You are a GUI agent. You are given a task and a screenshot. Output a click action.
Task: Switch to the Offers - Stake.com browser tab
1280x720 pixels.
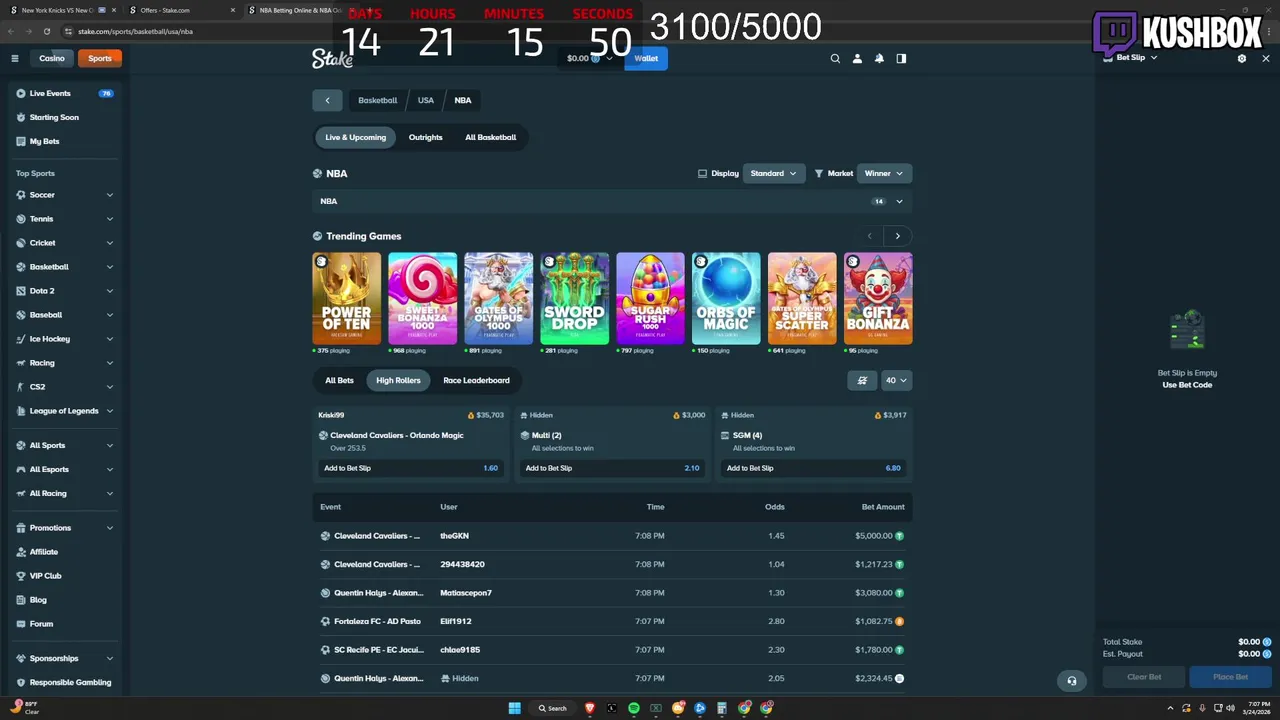[180, 10]
